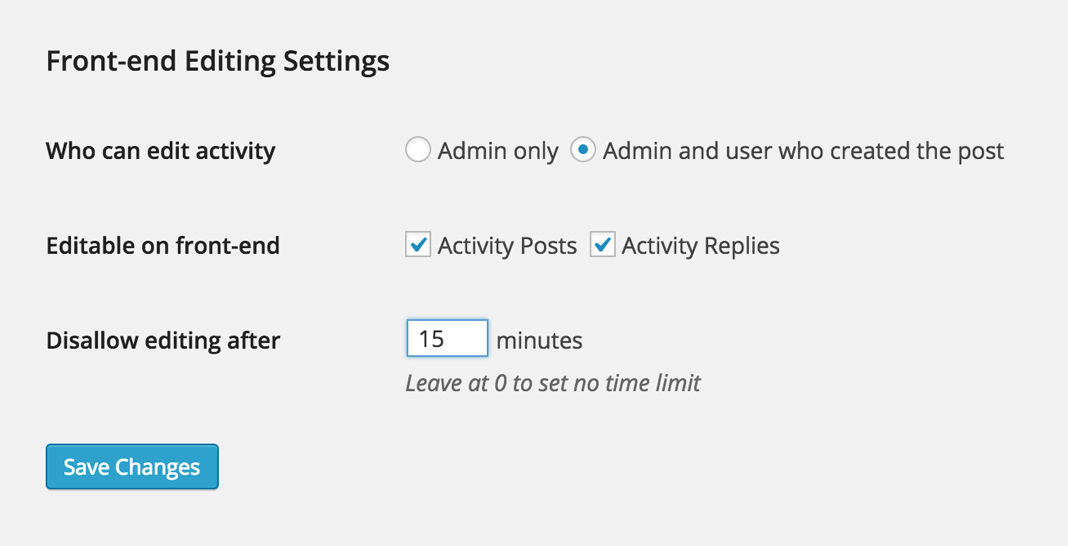This screenshot has height=546, width=1068.
Task: Click the "Disallow editing after" row label
Action: tap(163, 340)
